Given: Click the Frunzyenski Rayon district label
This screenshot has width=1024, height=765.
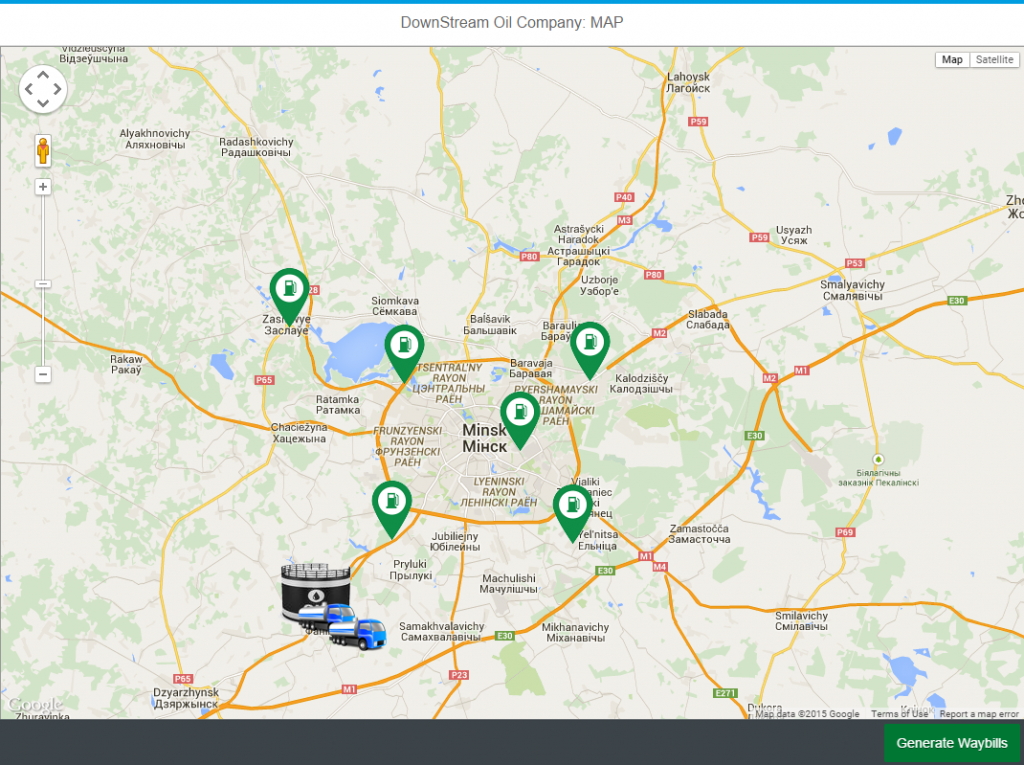Looking at the screenshot, I should tap(407, 447).
